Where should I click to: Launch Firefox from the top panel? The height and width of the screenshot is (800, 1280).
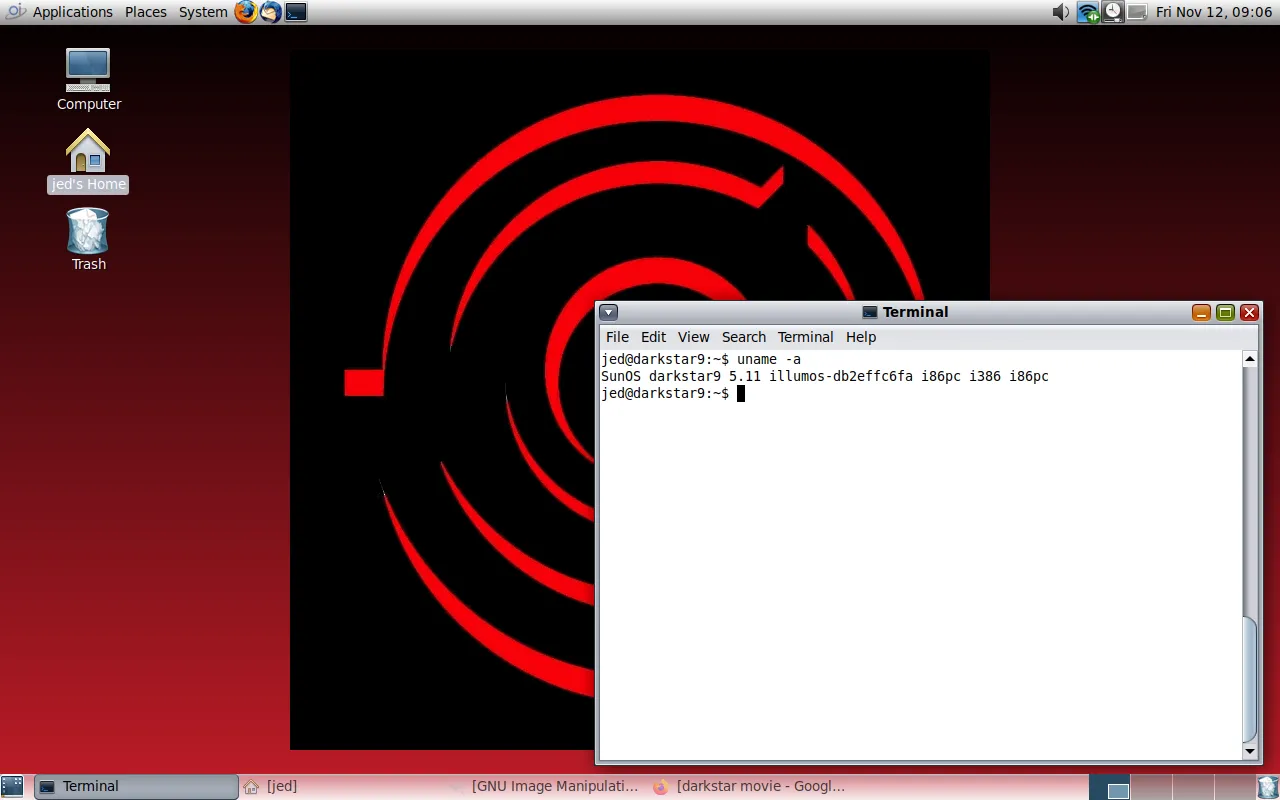[246, 12]
